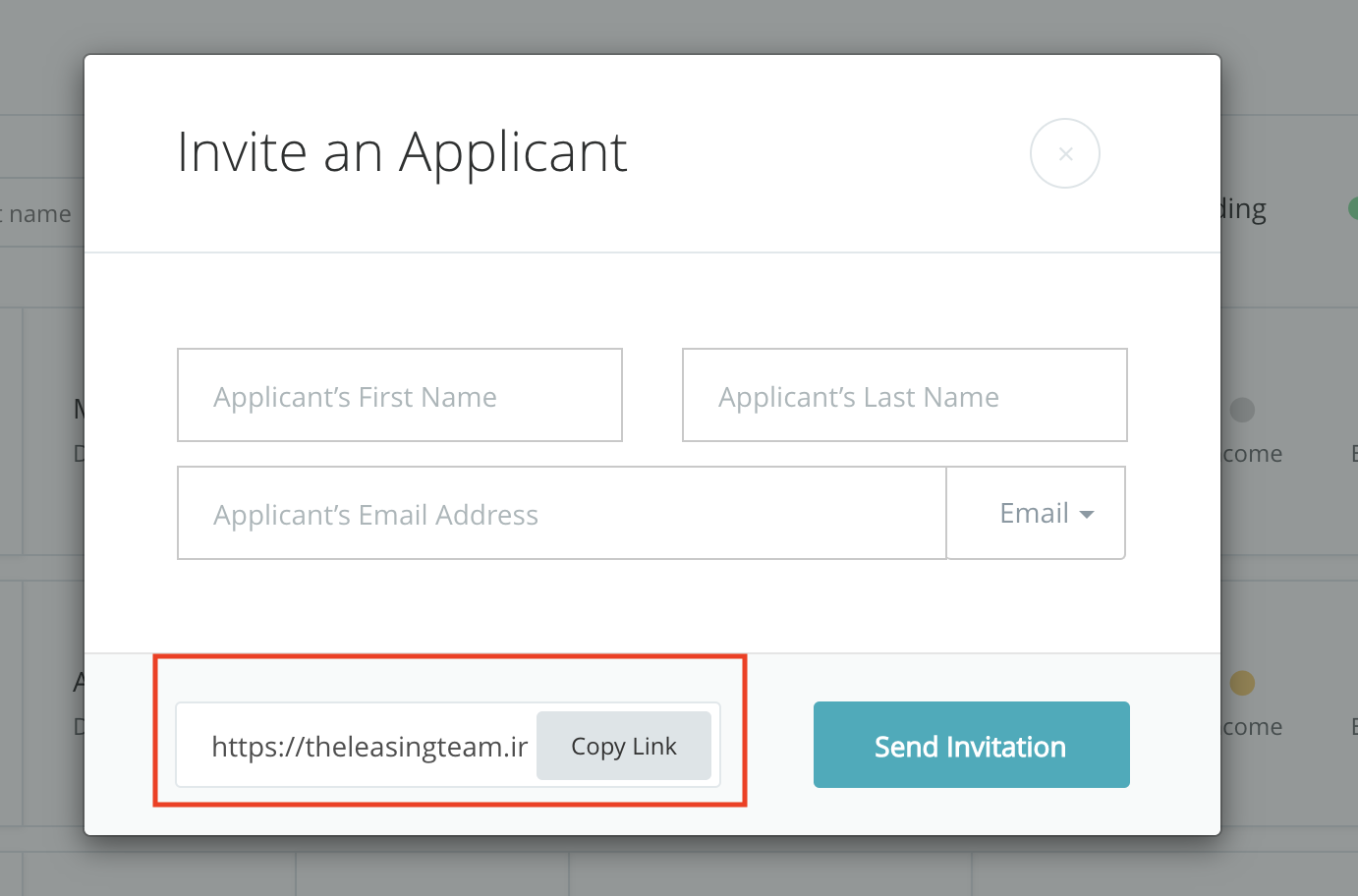The width and height of the screenshot is (1358, 896).
Task: Click the yellow status dot behind dialog
Action: pyautogui.click(x=1242, y=683)
